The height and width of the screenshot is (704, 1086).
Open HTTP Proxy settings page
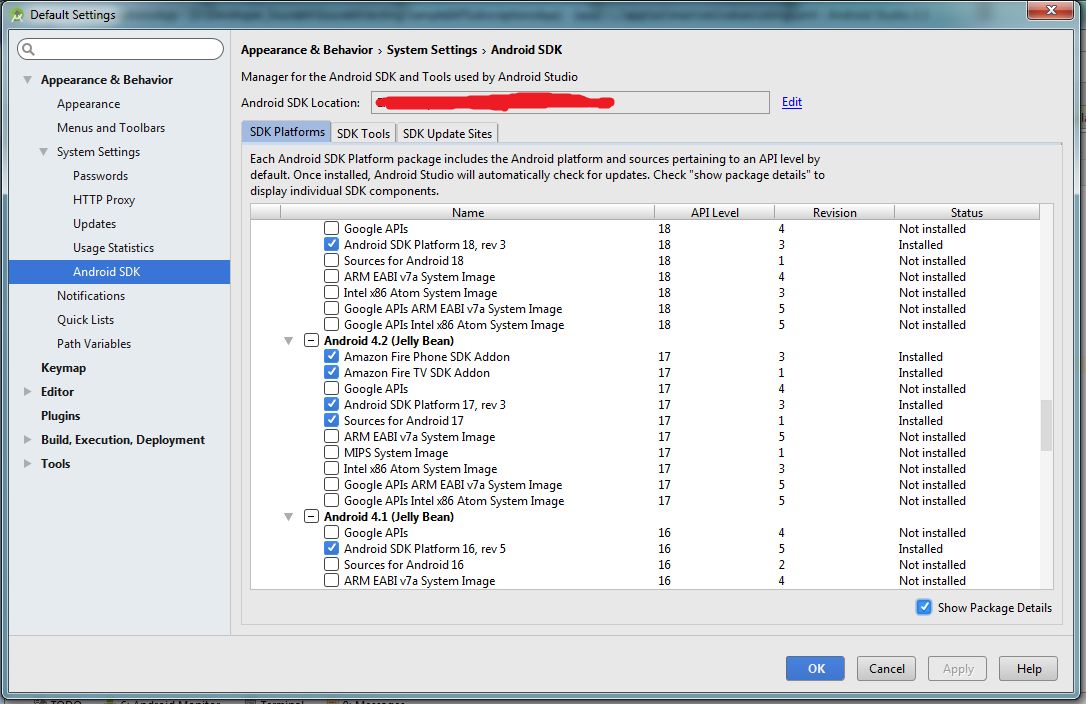(104, 200)
